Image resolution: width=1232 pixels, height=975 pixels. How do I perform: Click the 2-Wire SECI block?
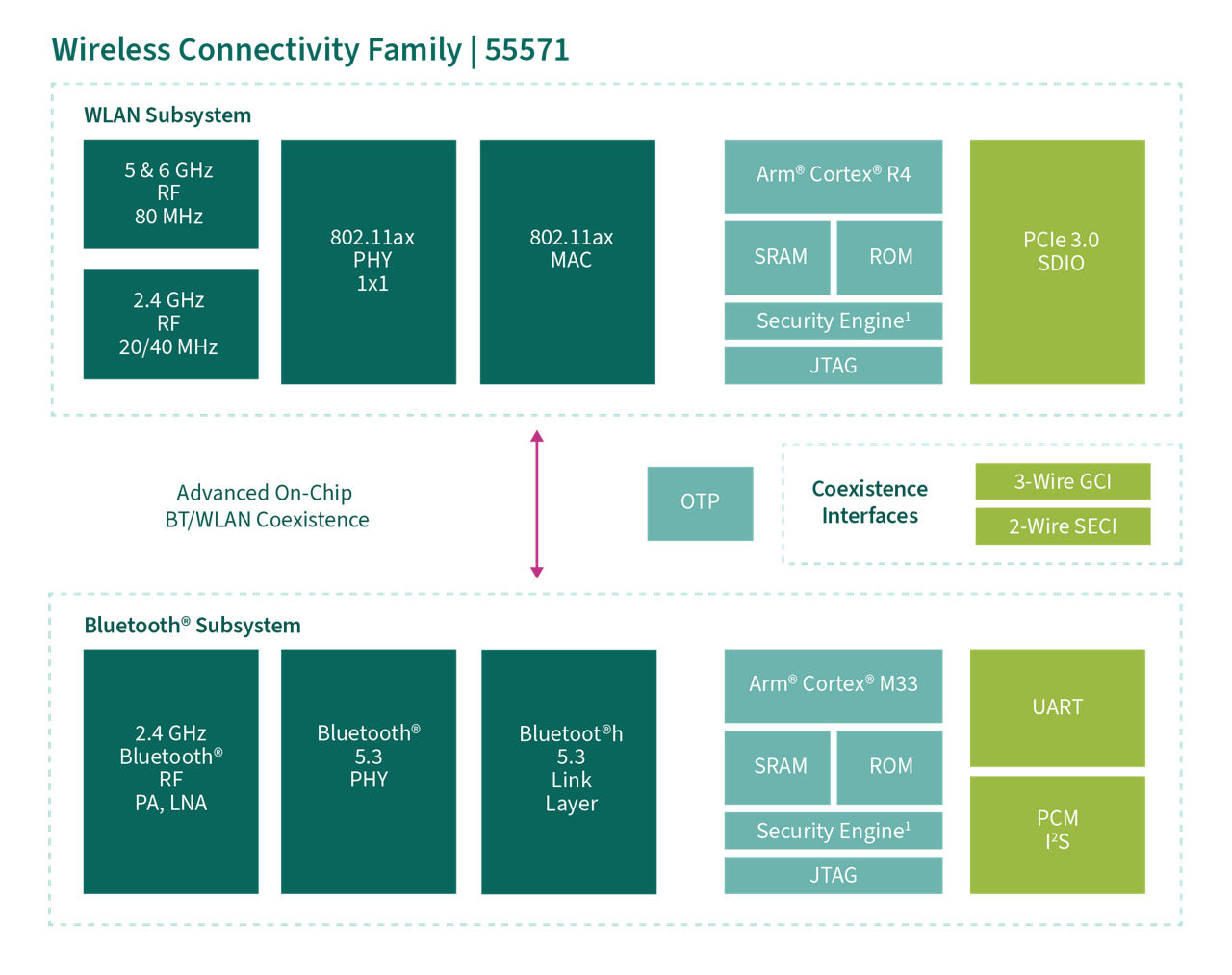[1063, 526]
